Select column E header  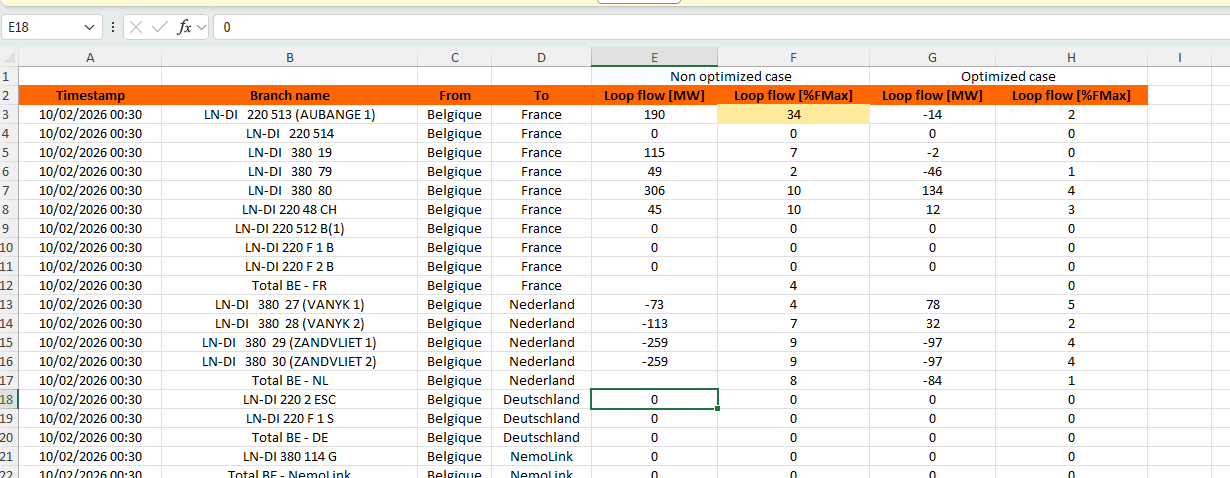click(x=654, y=58)
